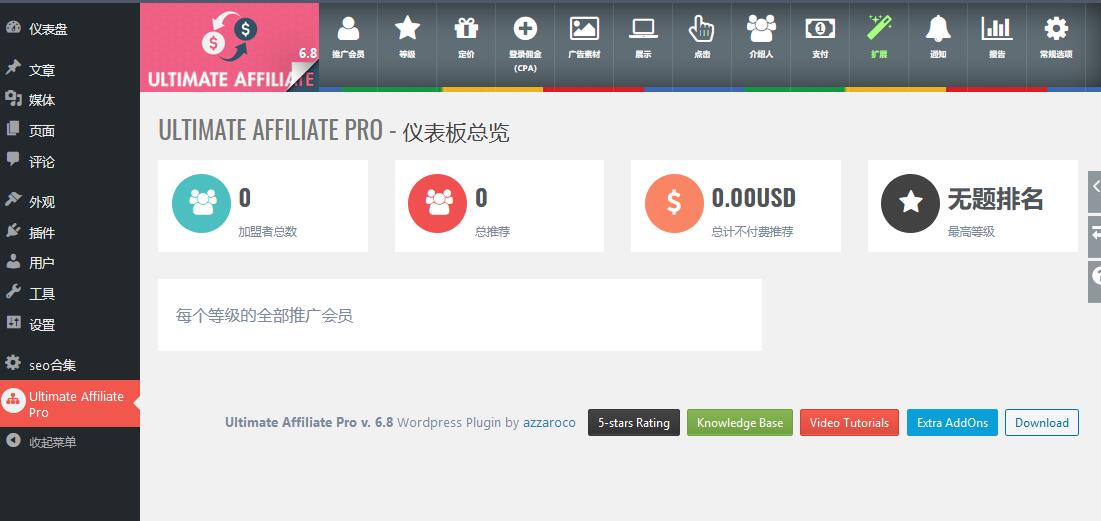The width and height of the screenshot is (1101, 521).
Task: Open the Knowledge Base button
Action: (739, 423)
